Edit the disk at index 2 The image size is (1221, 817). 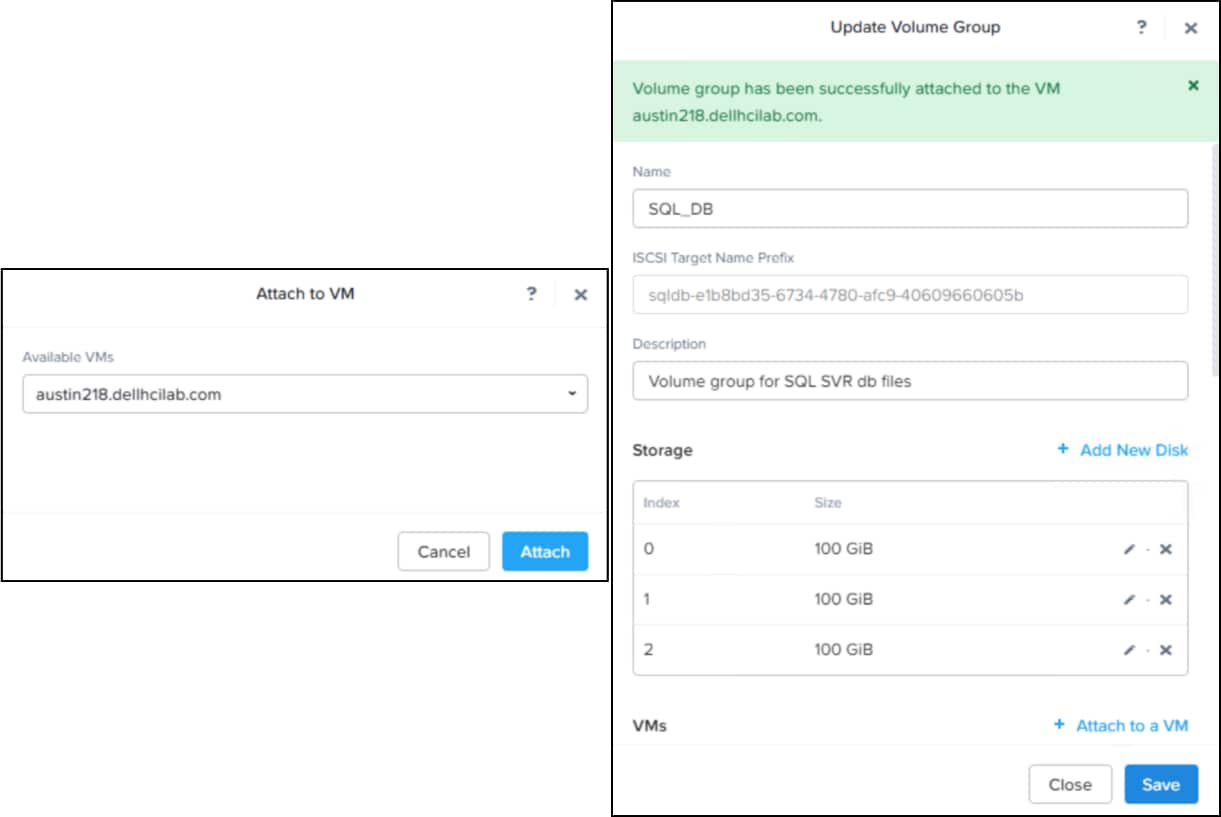click(x=1130, y=650)
